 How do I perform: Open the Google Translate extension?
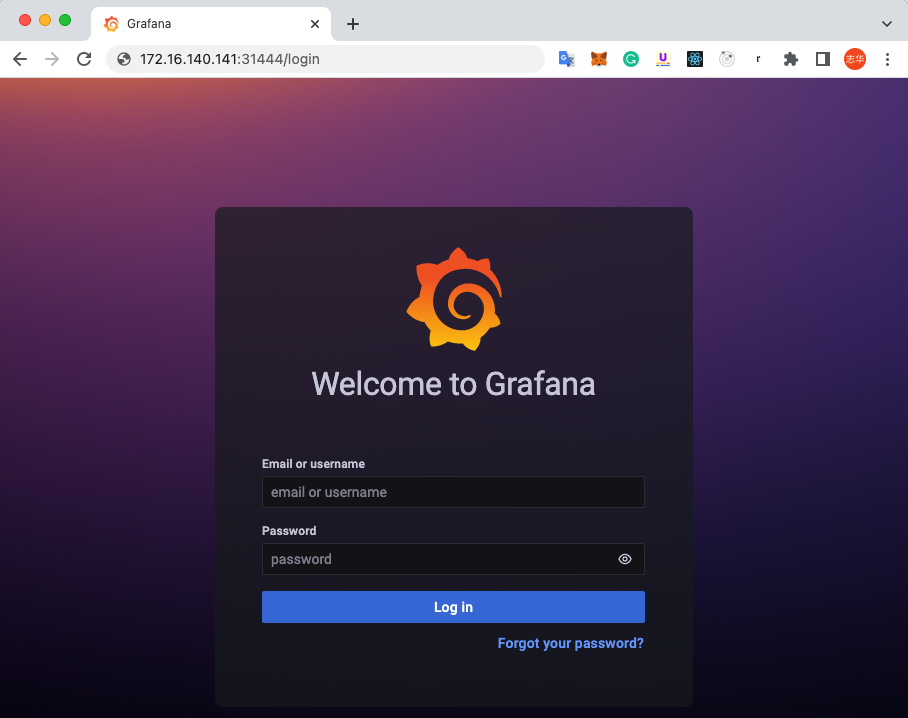[566, 59]
